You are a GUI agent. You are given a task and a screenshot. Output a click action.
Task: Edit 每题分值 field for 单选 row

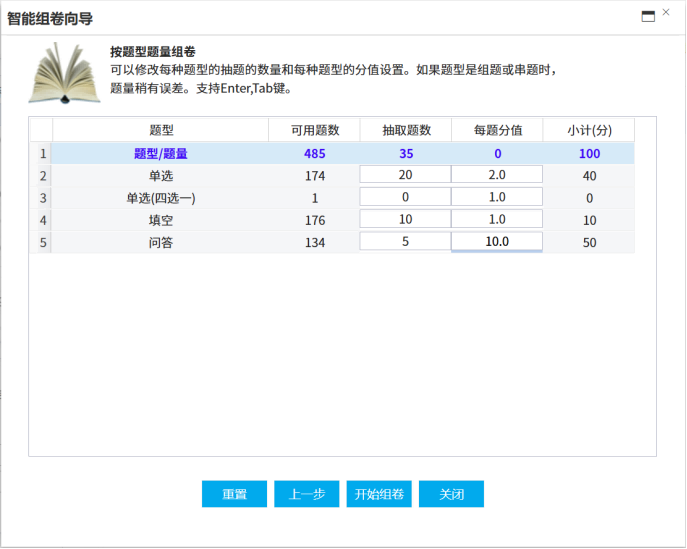497,175
